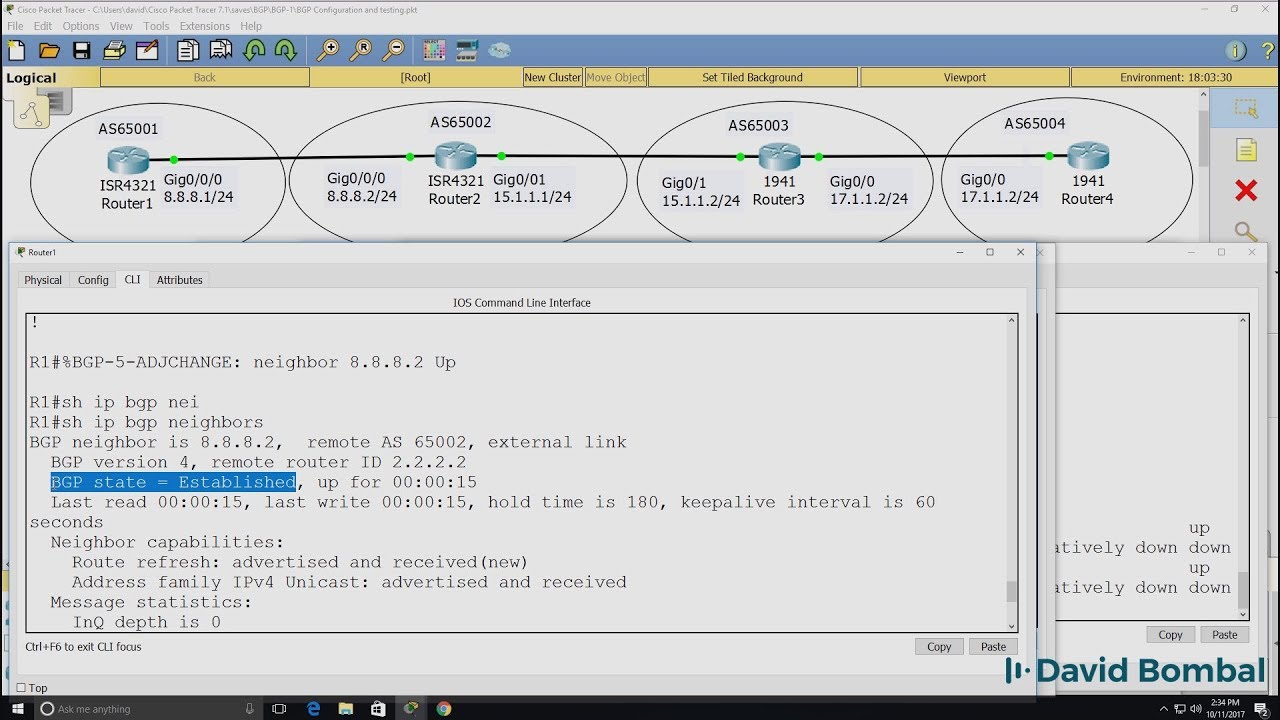Open the drawing palette icon
The height and width of the screenshot is (720, 1280).
434,50
